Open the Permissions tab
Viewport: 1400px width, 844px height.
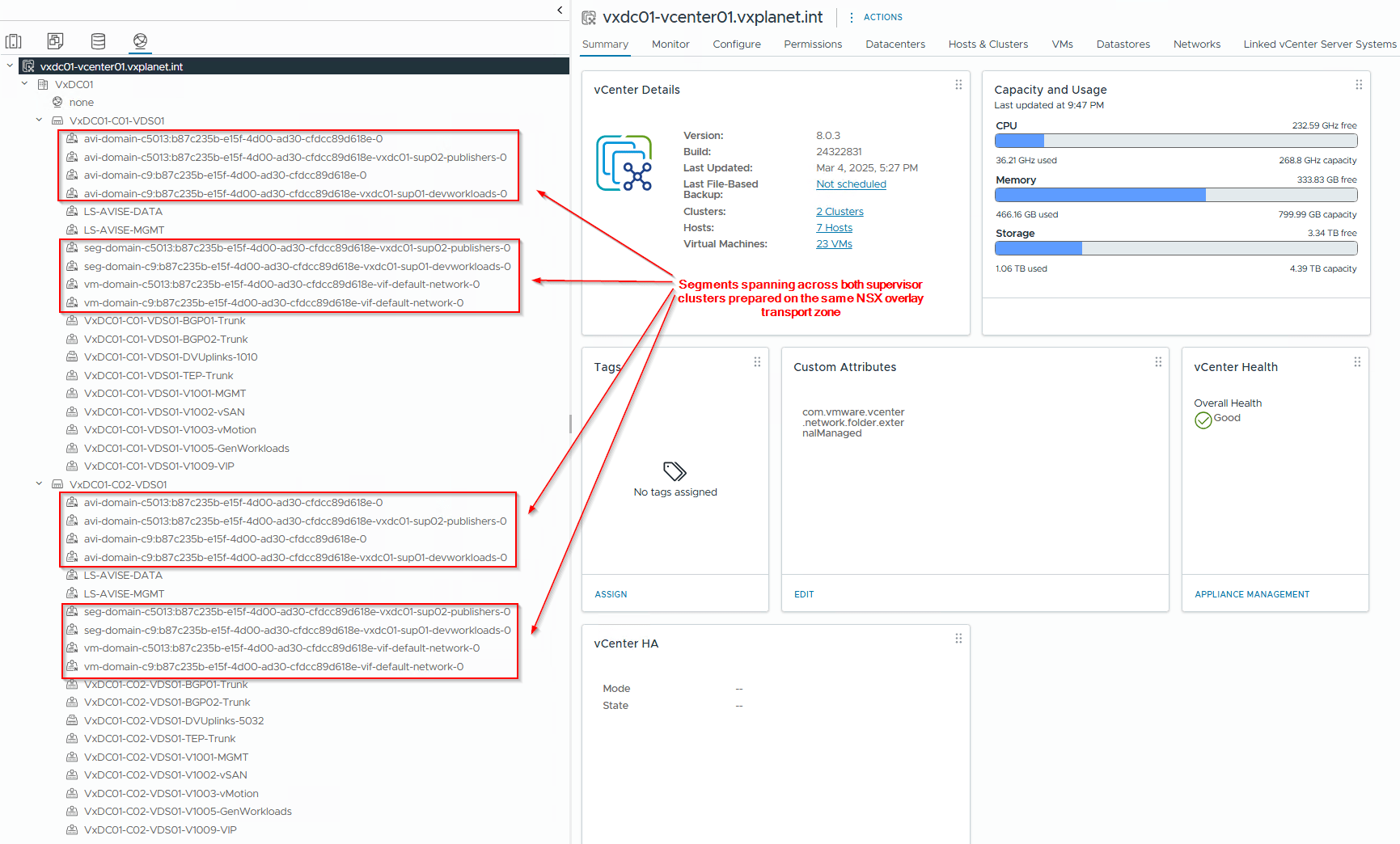click(x=813, y=44)
